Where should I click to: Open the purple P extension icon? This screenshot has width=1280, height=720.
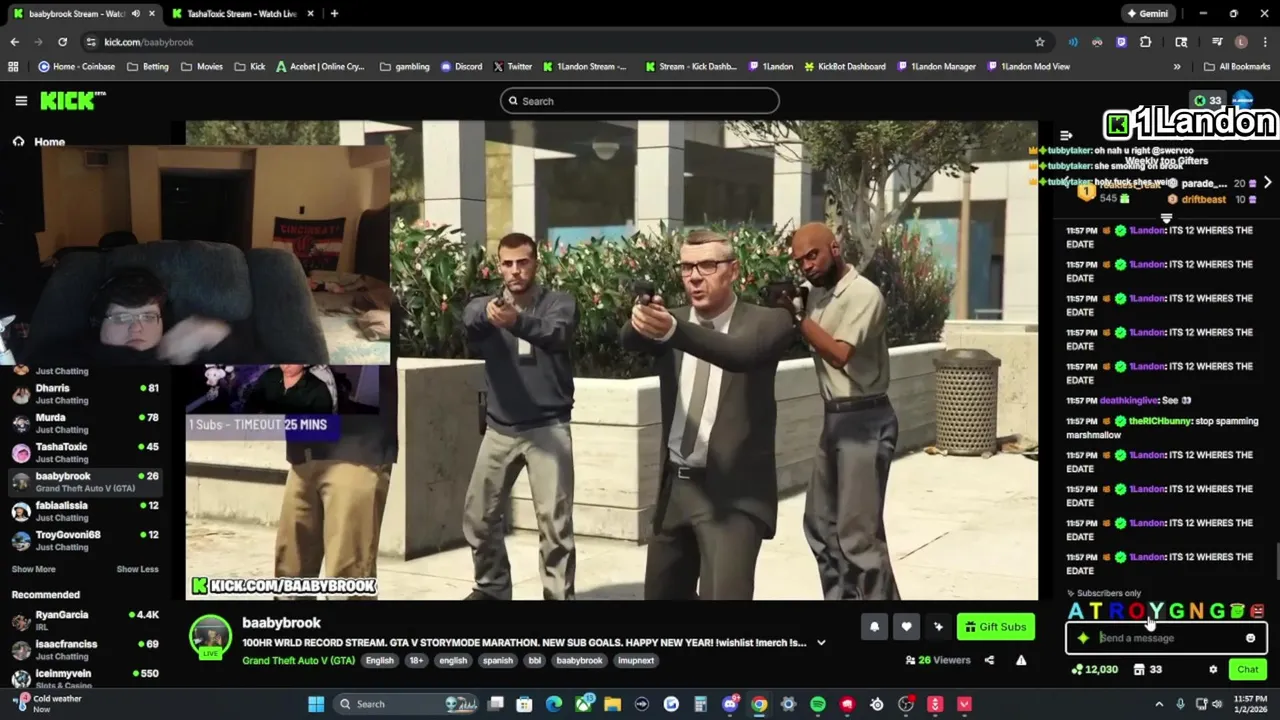coord(1121,42)
